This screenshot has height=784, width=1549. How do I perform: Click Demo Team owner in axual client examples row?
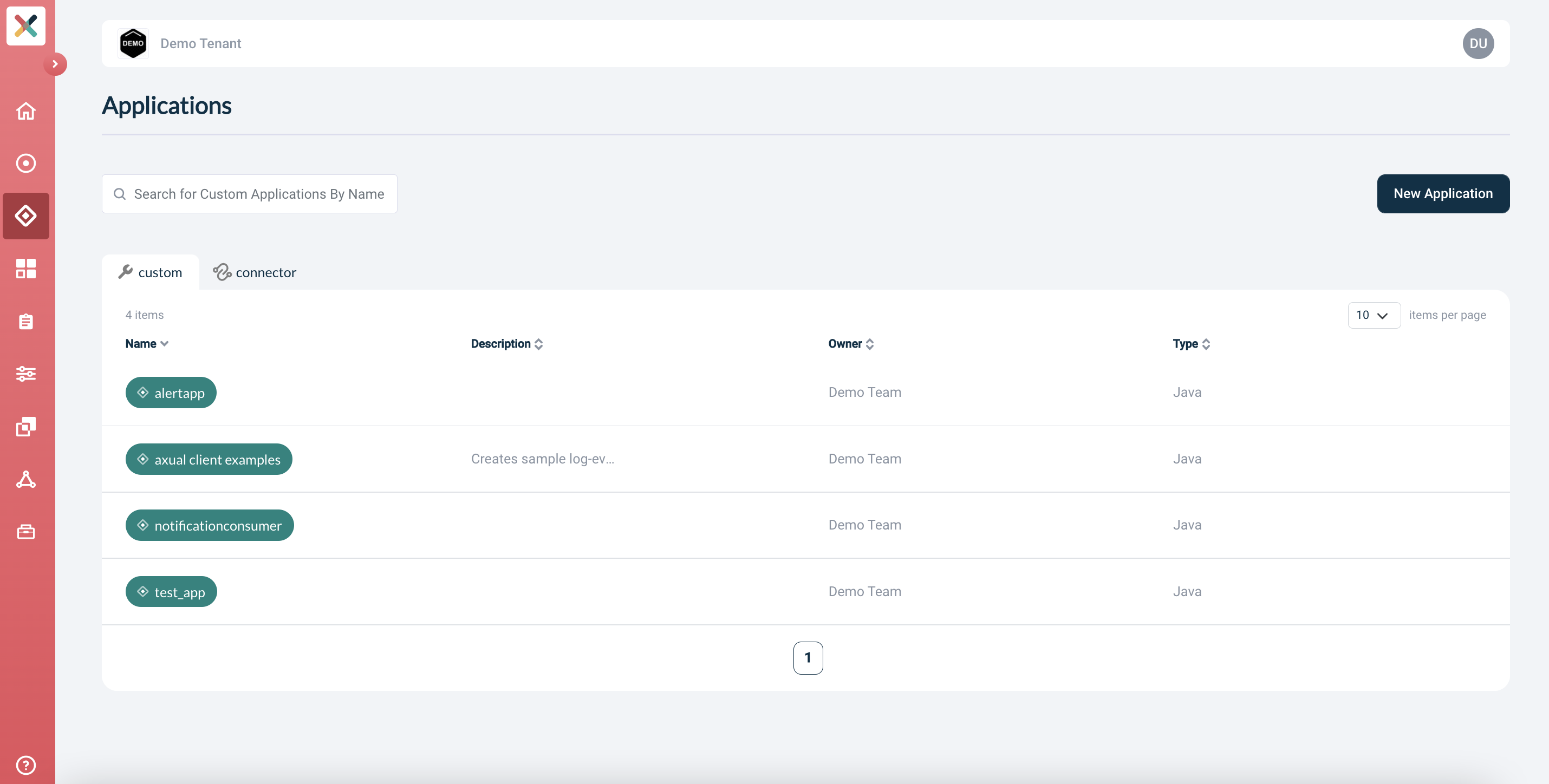click(x=865, y=459)
